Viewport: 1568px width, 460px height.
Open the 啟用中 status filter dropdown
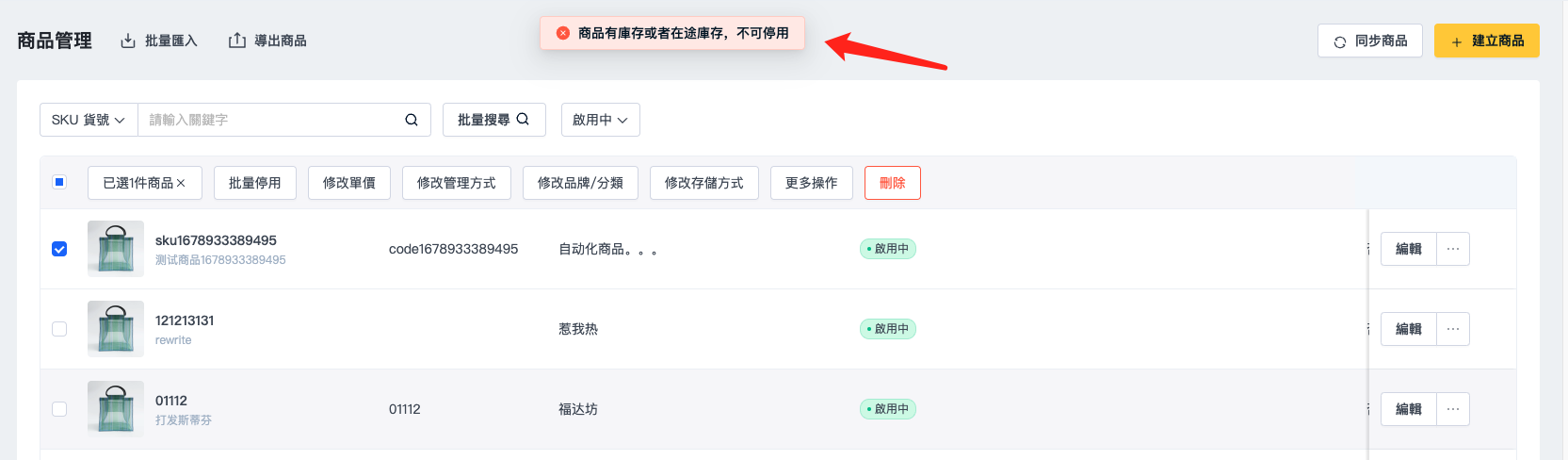coord(601,120)
